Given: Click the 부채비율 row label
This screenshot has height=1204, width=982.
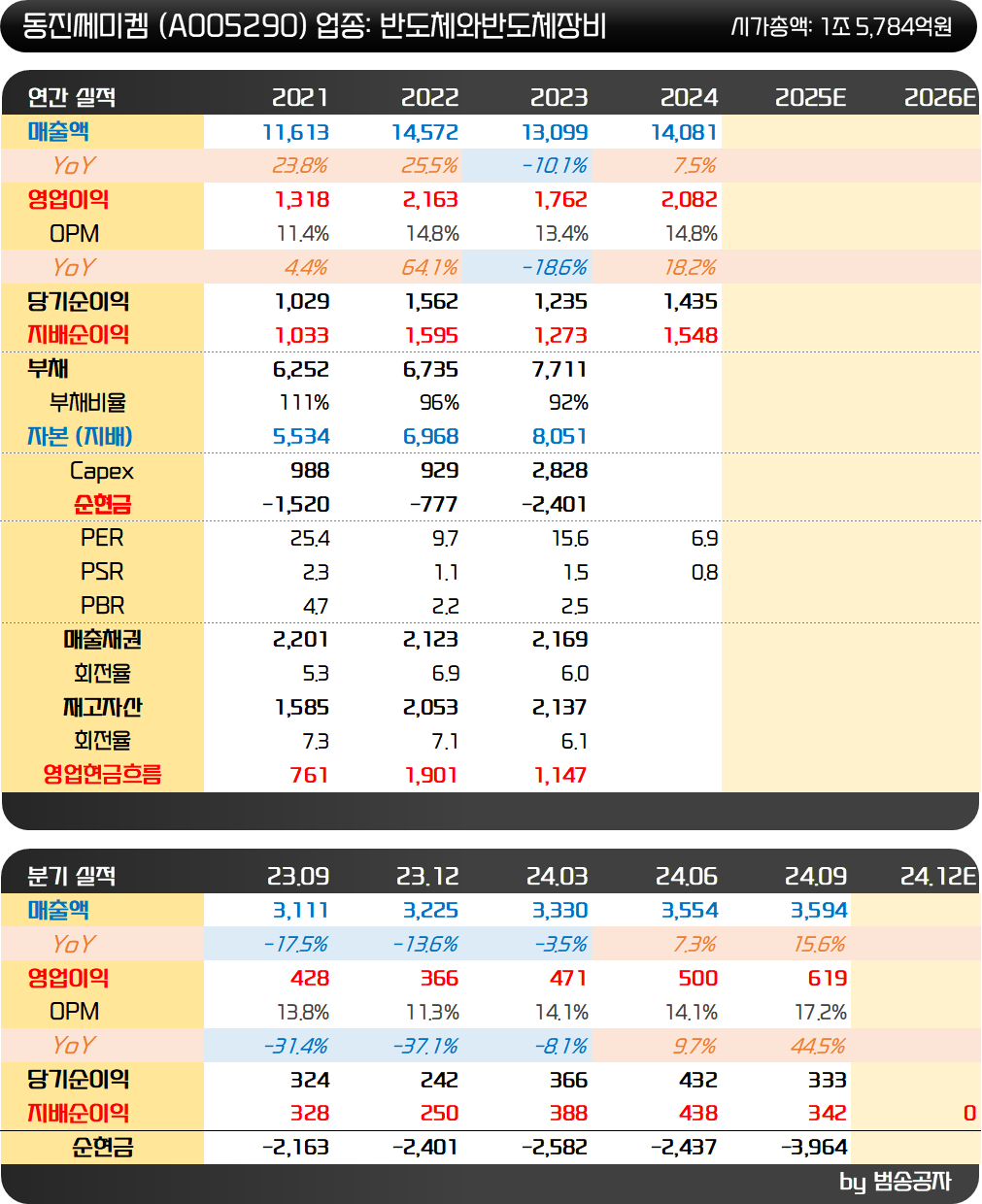Looking at the screenshot, I should pos(87,402).
